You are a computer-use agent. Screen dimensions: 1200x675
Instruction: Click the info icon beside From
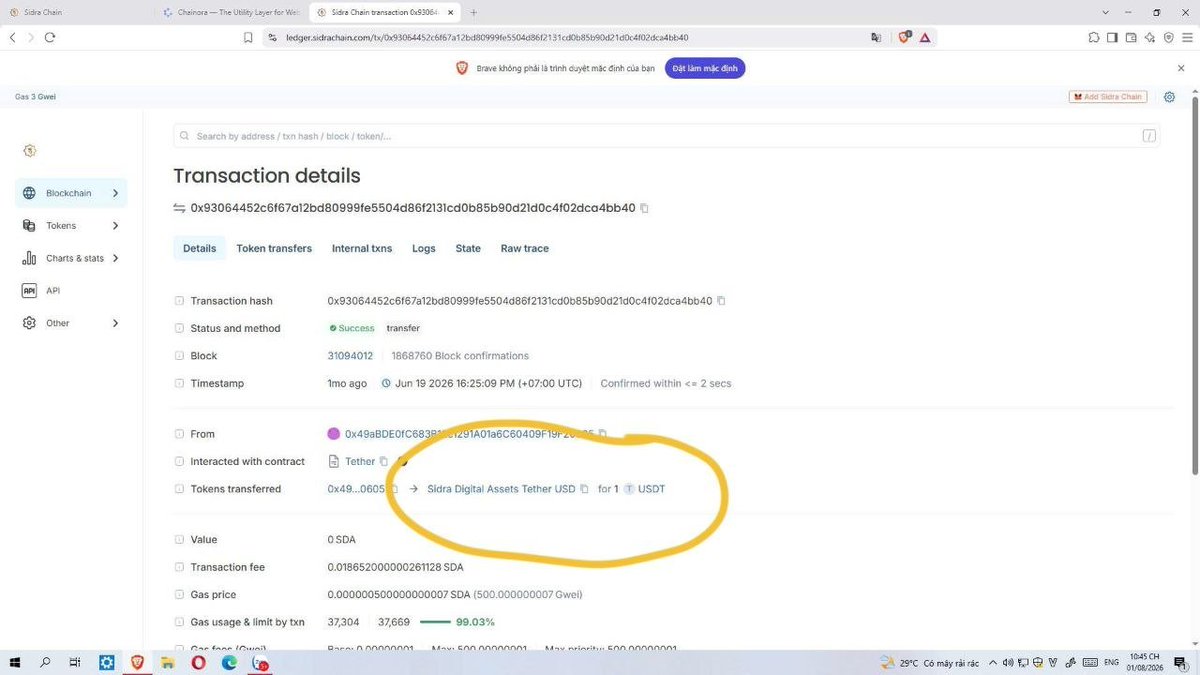180,434
